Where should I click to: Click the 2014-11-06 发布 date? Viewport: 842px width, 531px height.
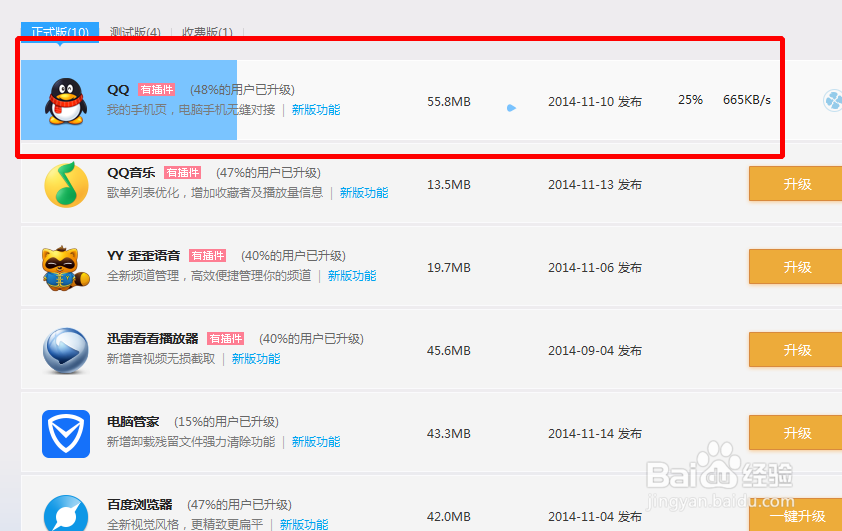coord(595,268)
